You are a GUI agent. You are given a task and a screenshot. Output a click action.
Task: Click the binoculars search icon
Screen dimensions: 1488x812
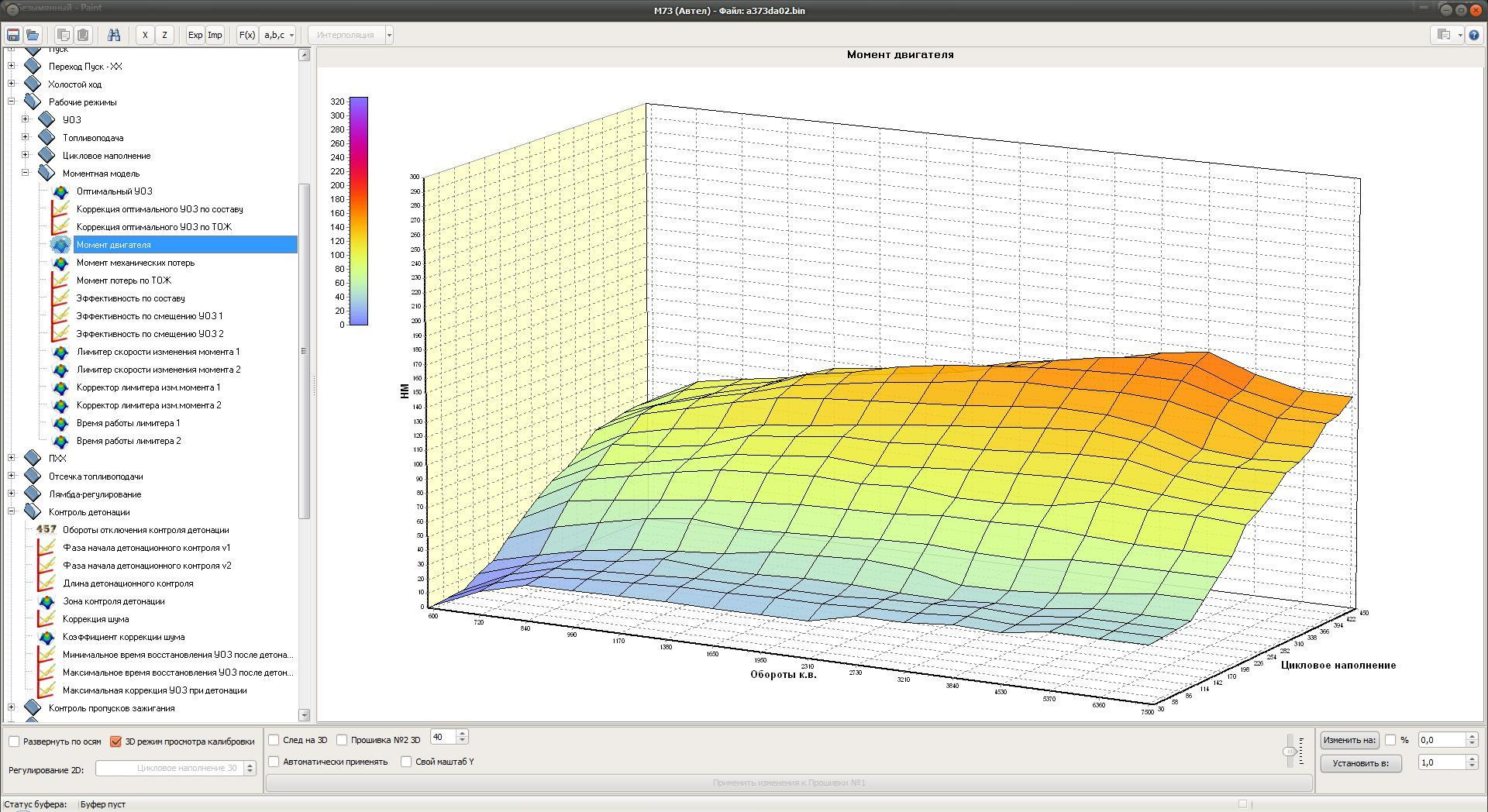click(x=114, y=35)
